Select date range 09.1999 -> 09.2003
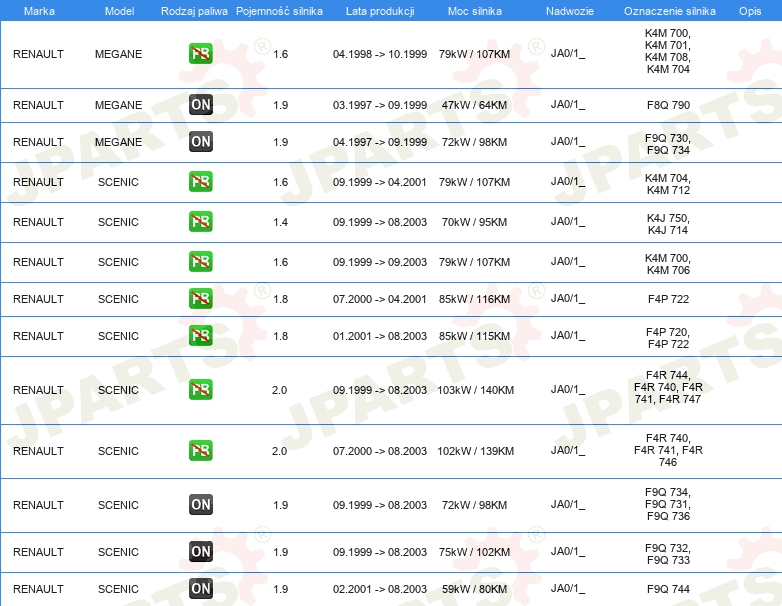Screen dimensions: 782x606 [380, 262]
